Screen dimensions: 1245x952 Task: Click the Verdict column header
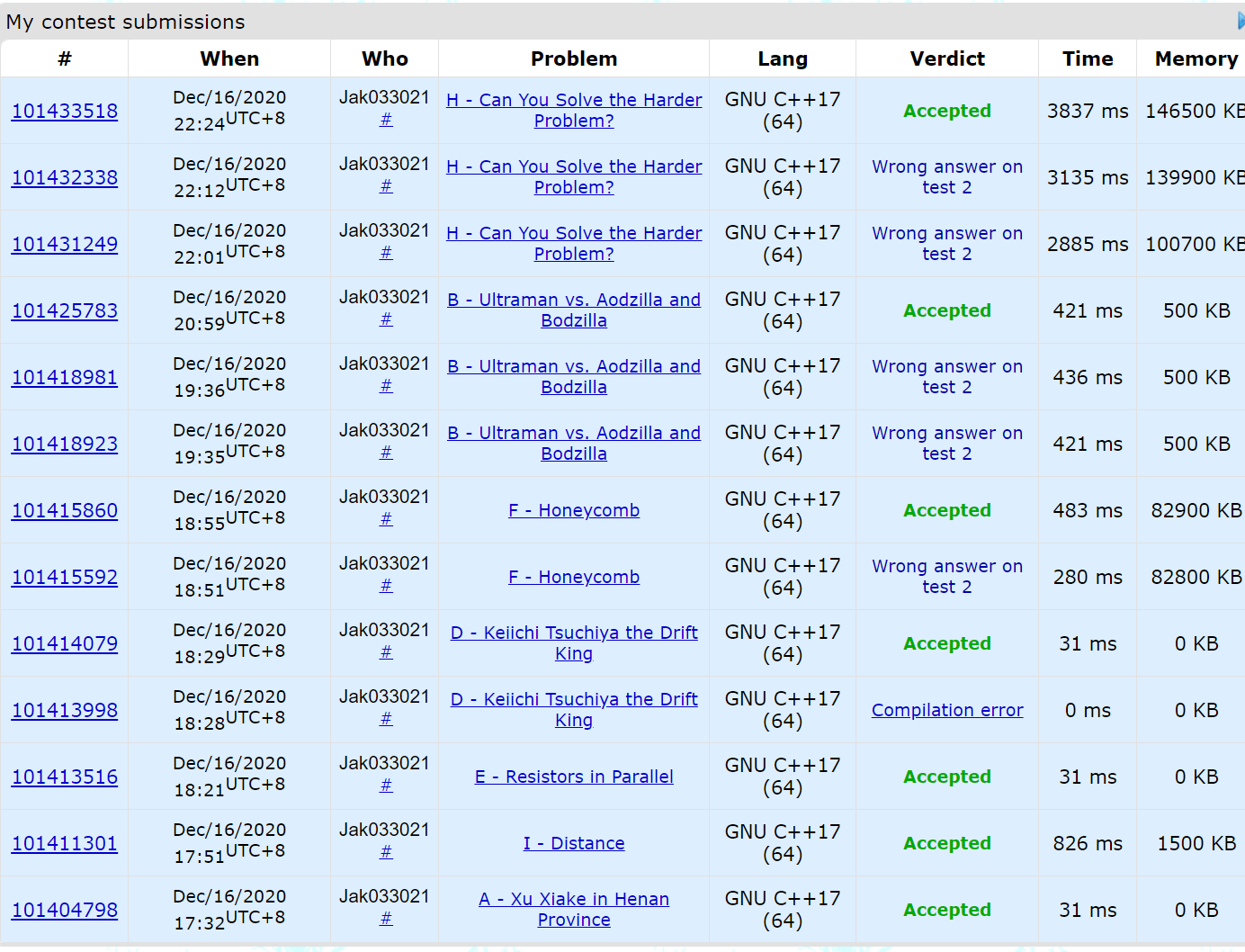pyautogui.click(x=946, y=58)
